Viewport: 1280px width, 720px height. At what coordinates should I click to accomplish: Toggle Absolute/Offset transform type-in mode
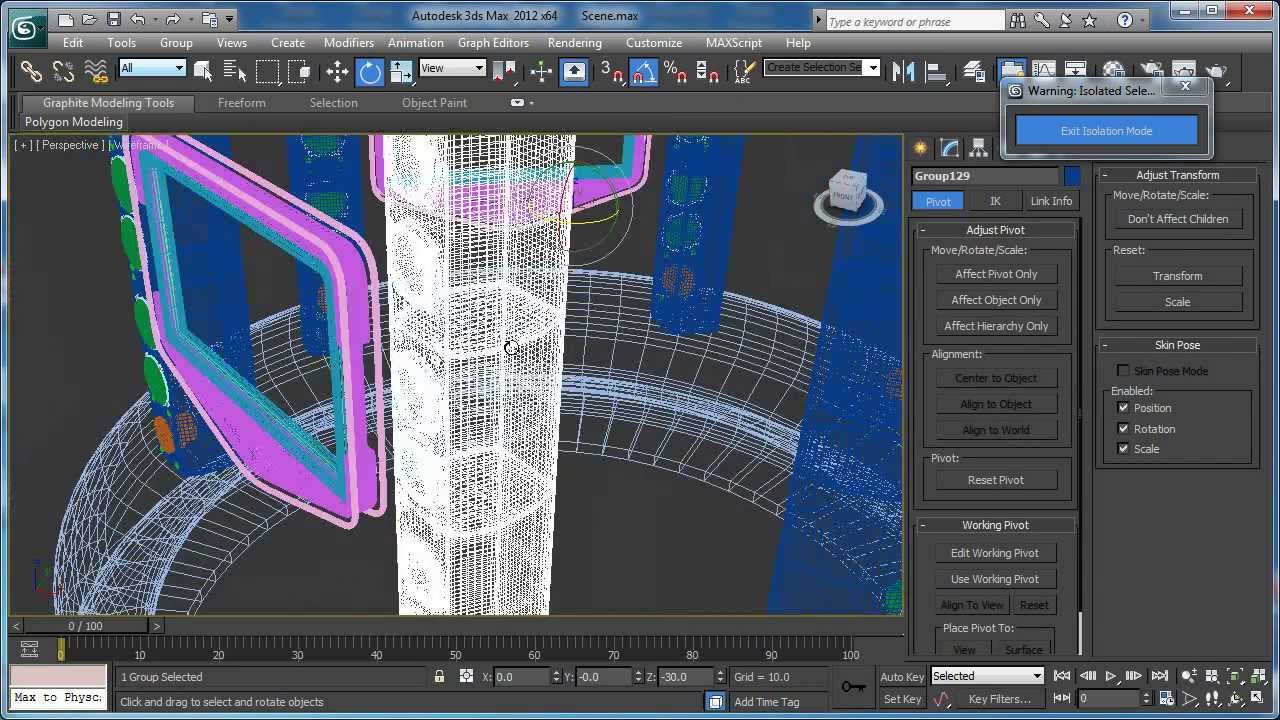[x=466, y=677]
